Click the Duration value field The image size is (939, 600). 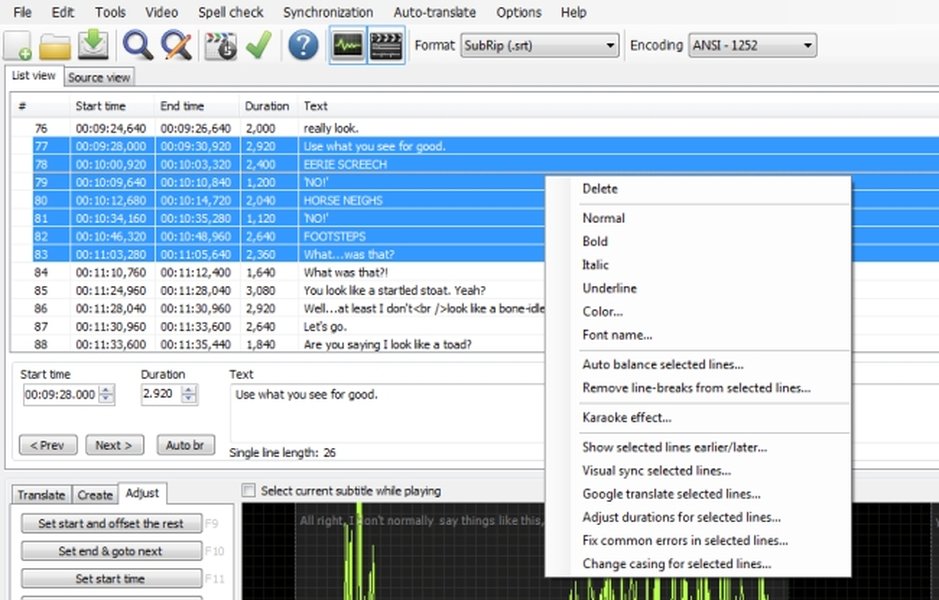(x=160, y=393)
